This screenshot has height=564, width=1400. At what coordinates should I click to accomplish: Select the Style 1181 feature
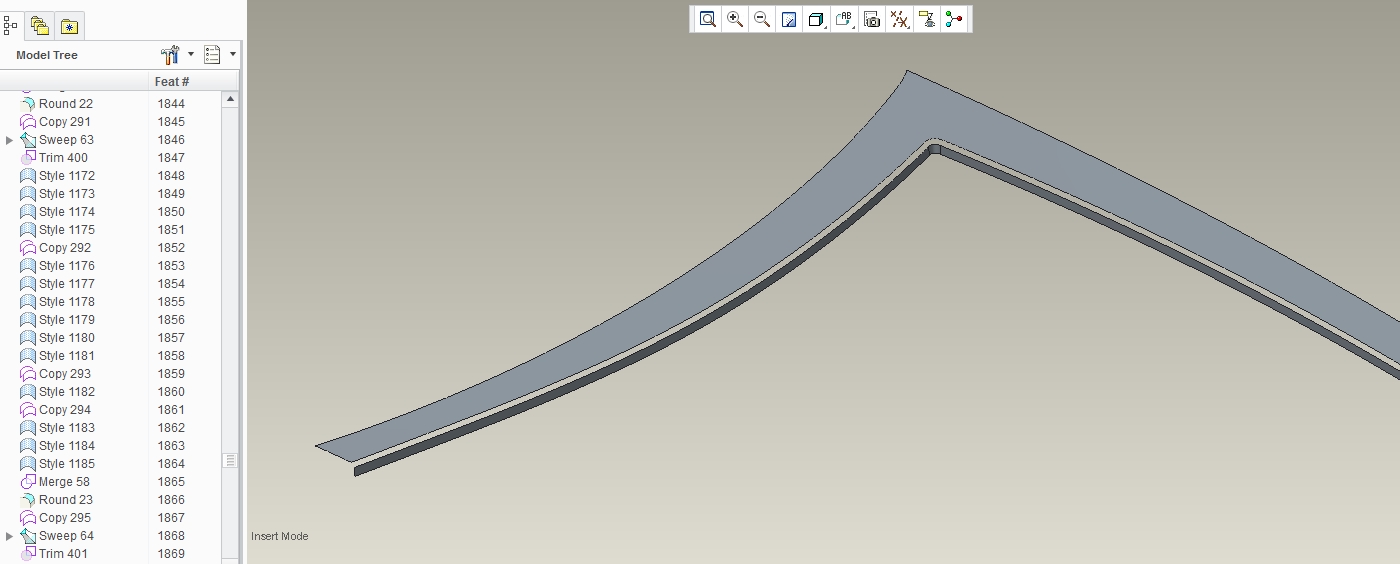[67, 356]
